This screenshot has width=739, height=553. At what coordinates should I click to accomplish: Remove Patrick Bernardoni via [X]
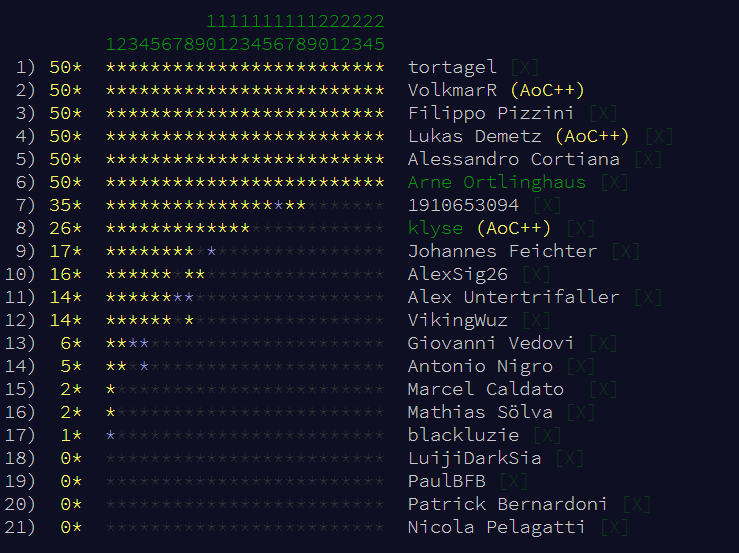click(x=637, y=504)
